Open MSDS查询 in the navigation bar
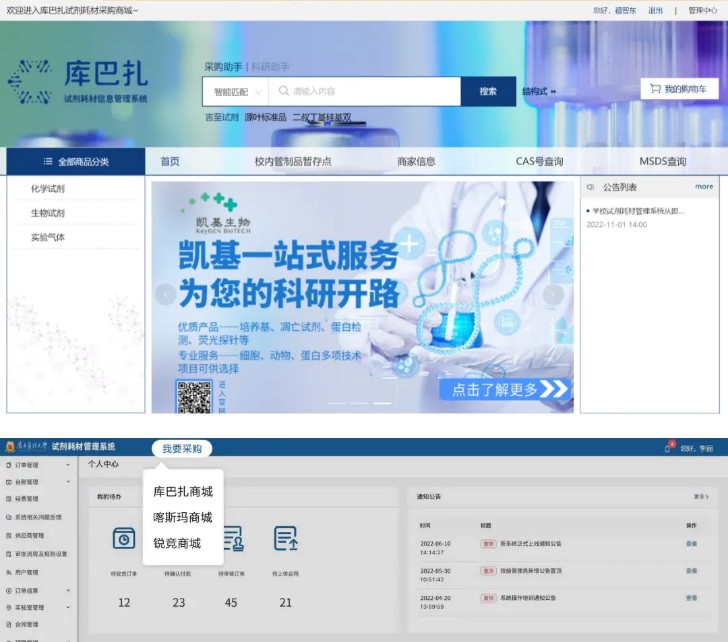 (663, 162)
